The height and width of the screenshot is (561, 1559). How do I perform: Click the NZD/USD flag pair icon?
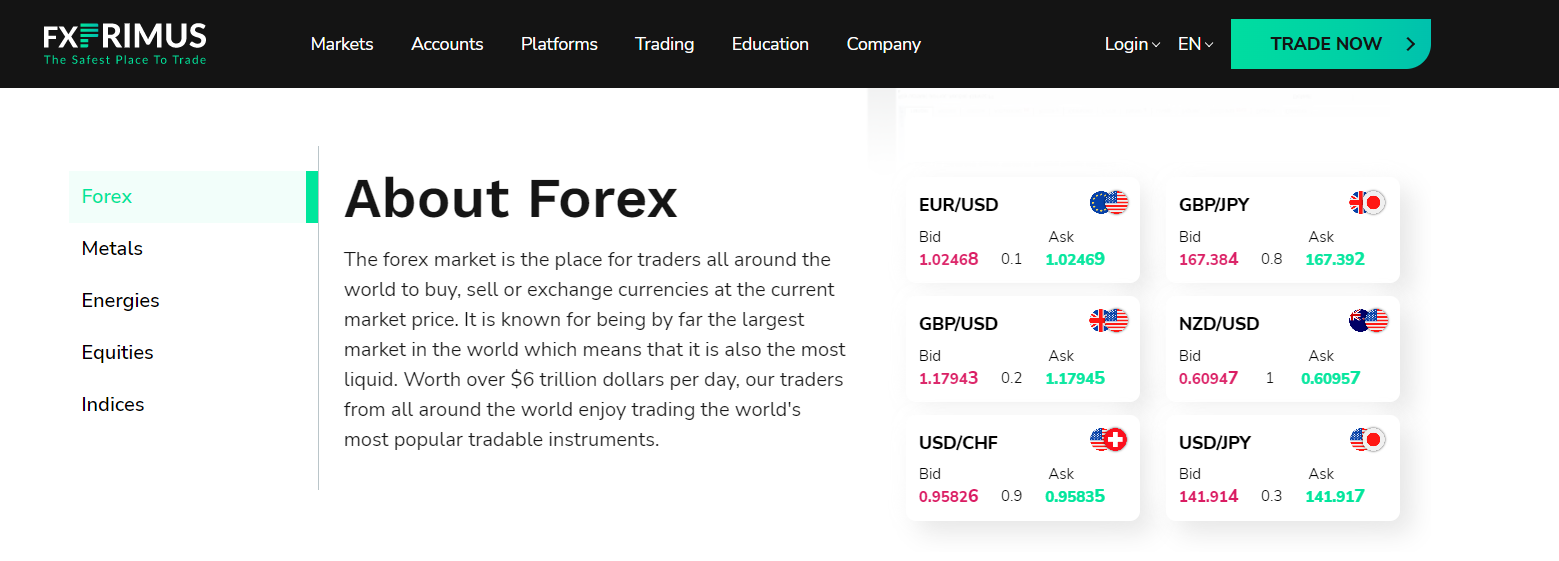[1368, 321]
